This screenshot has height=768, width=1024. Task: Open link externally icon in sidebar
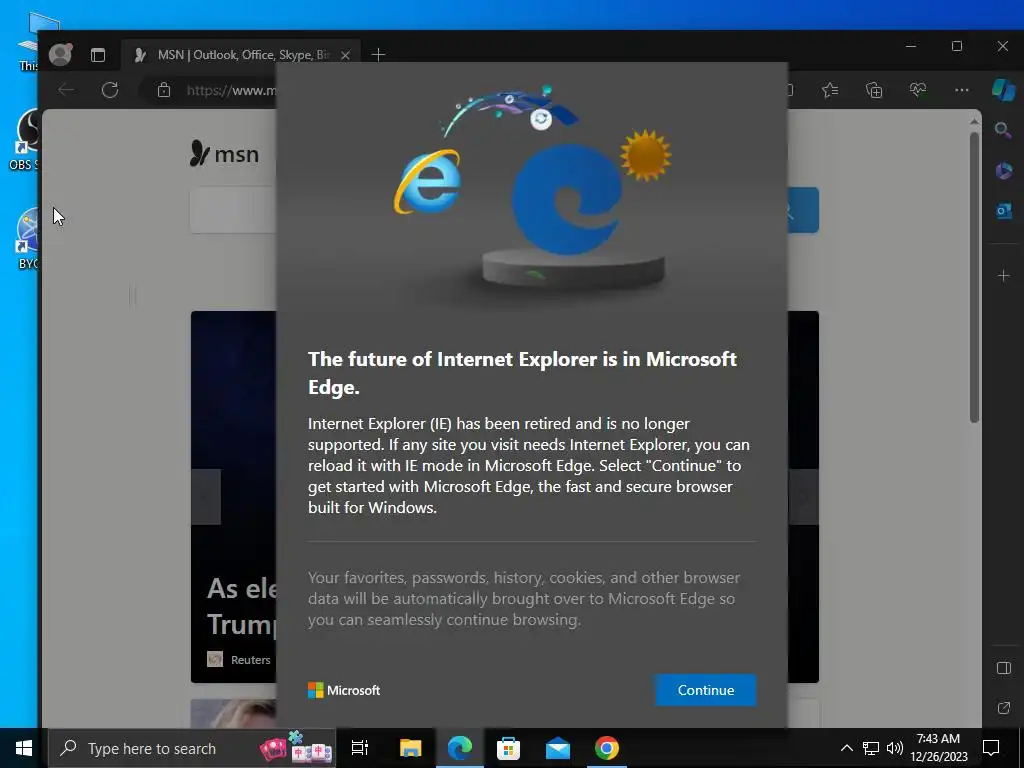point(1004,708)
